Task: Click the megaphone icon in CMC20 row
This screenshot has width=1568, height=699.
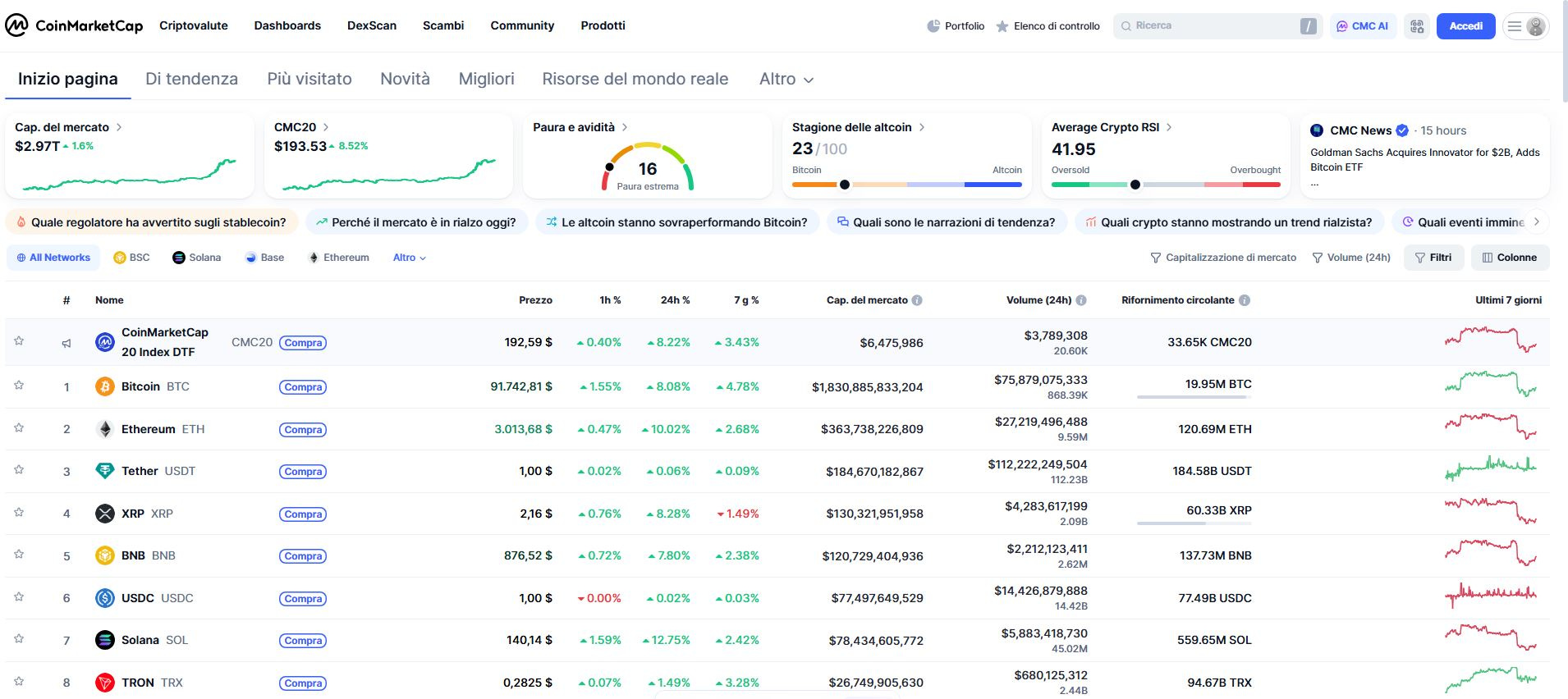Action: (66, 343)
